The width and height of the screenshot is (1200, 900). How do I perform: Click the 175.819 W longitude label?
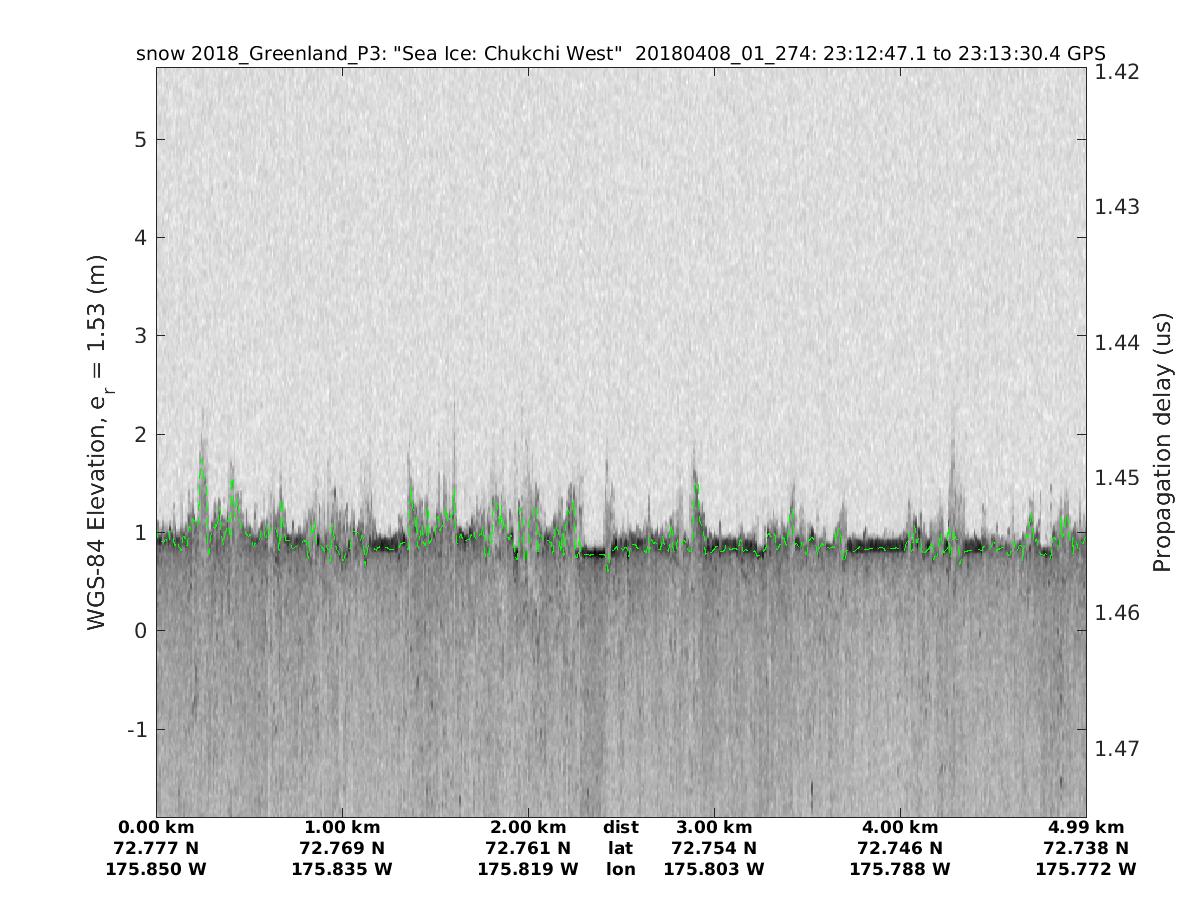(528, 869)
